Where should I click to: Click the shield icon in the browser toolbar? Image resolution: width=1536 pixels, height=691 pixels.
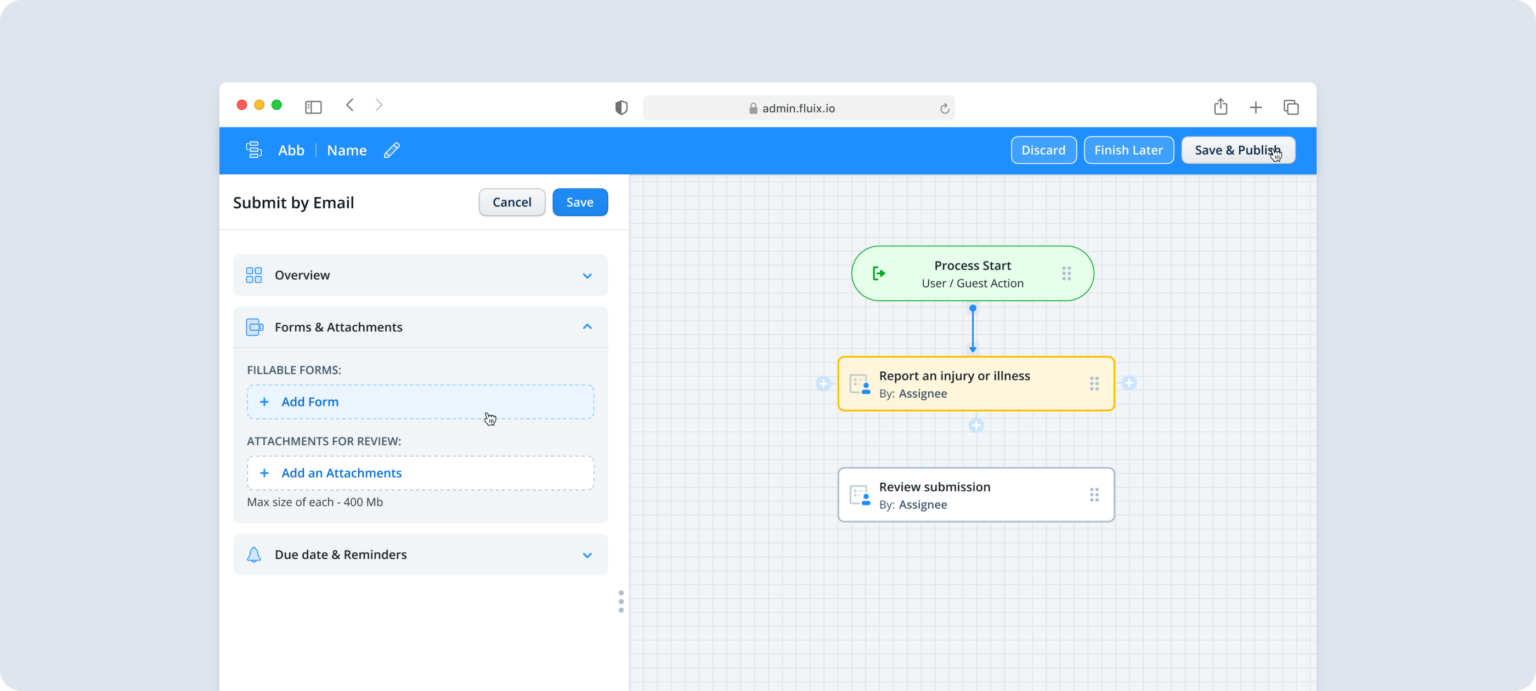coord(621,107)
